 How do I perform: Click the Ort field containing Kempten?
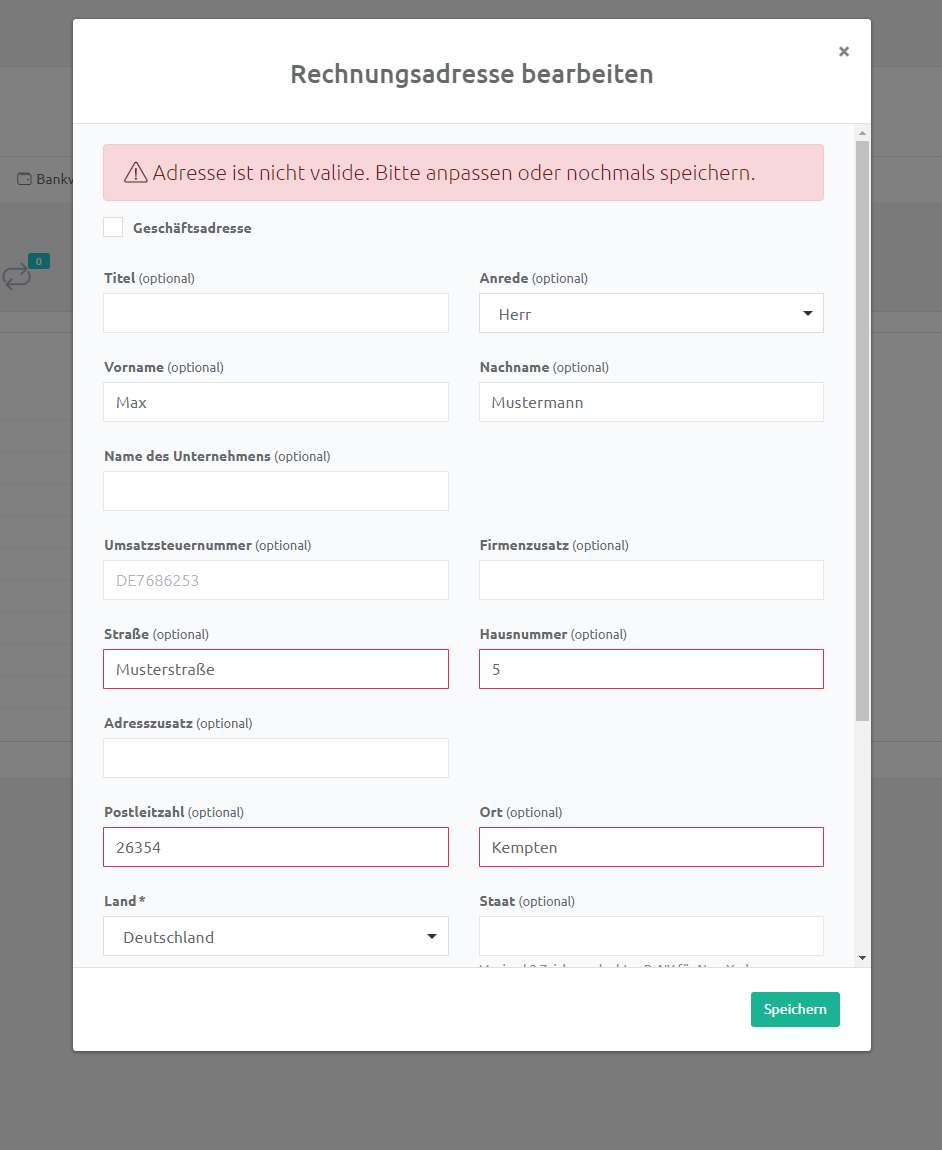tap(651, 847)
